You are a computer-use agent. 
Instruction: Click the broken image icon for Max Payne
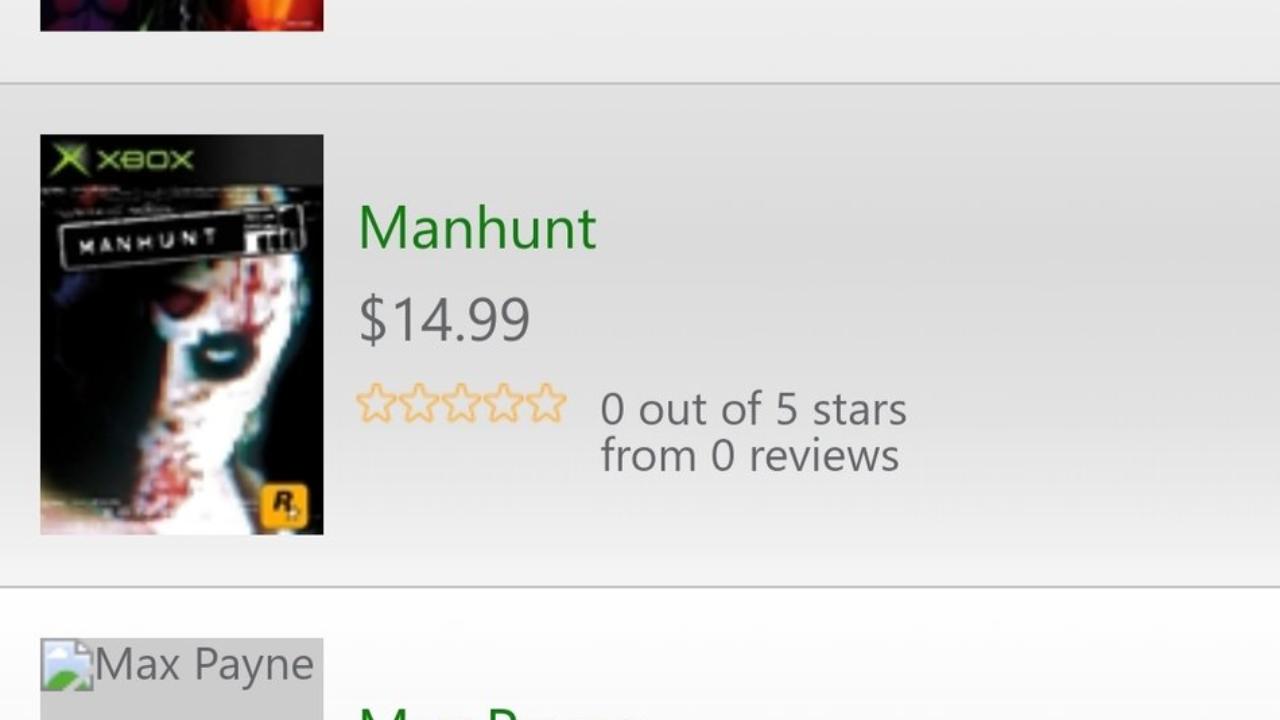[66, 665]
